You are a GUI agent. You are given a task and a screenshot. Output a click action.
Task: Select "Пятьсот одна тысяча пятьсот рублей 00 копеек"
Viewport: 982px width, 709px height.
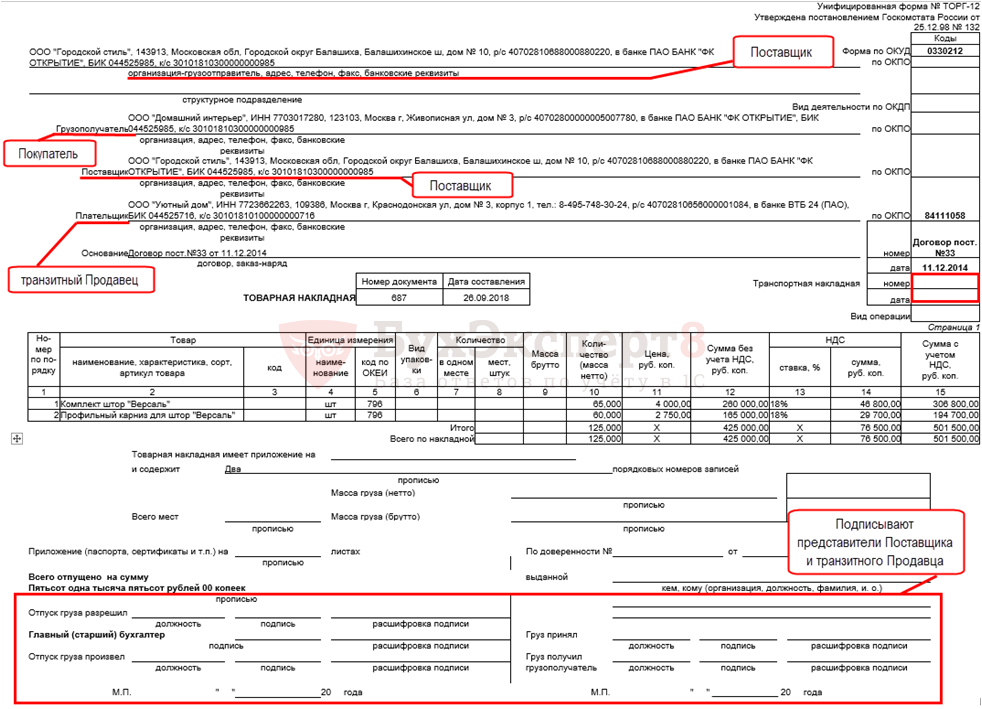(x=137, y=588)
